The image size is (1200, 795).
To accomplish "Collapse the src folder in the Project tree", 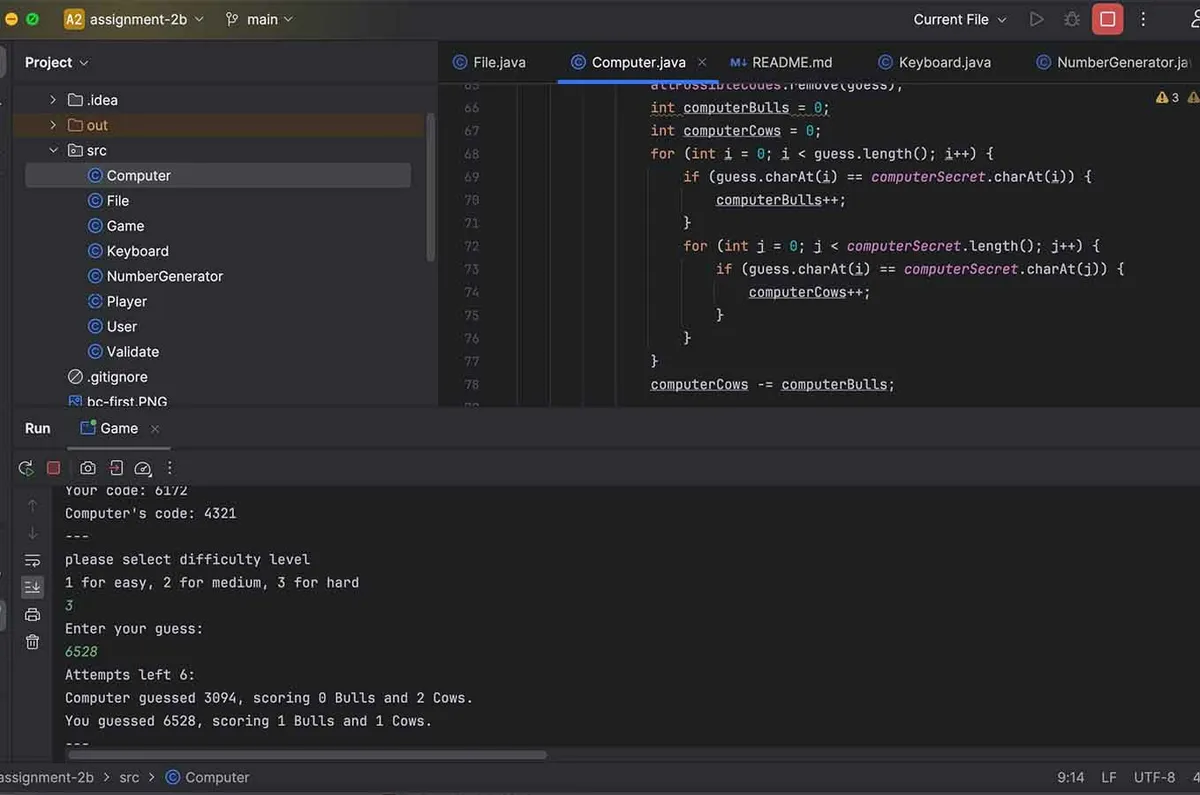I will (x=54, y=150).
